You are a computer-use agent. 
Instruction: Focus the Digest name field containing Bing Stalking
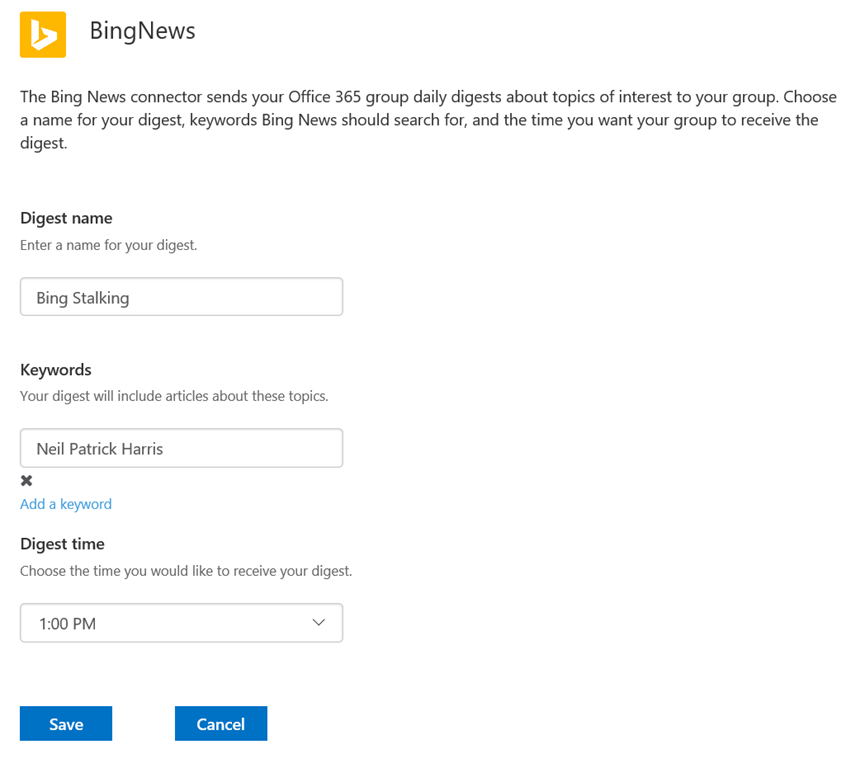(x=181, y=297)
